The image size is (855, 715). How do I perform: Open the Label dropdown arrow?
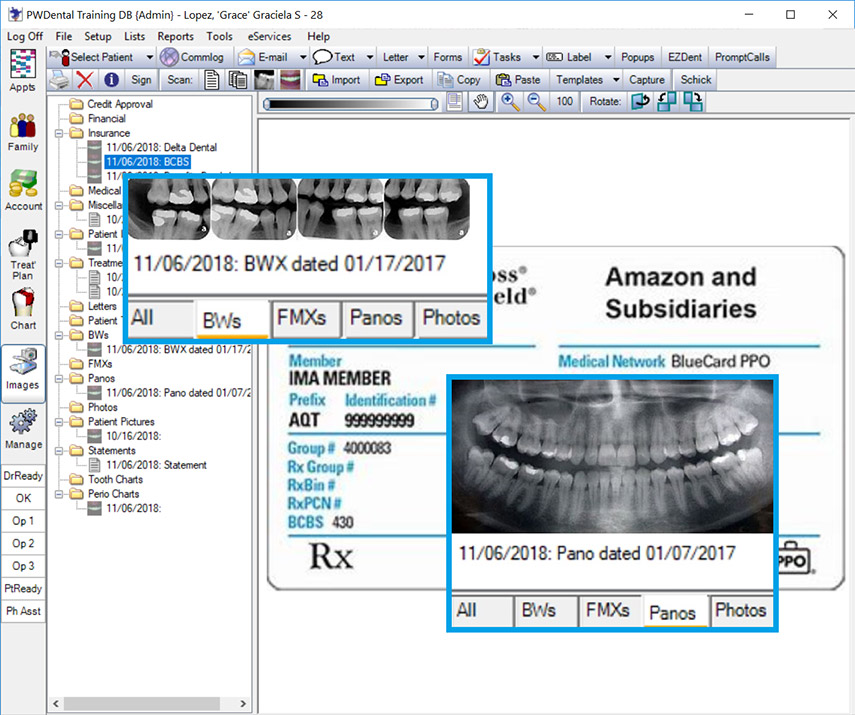pos(608,57)
